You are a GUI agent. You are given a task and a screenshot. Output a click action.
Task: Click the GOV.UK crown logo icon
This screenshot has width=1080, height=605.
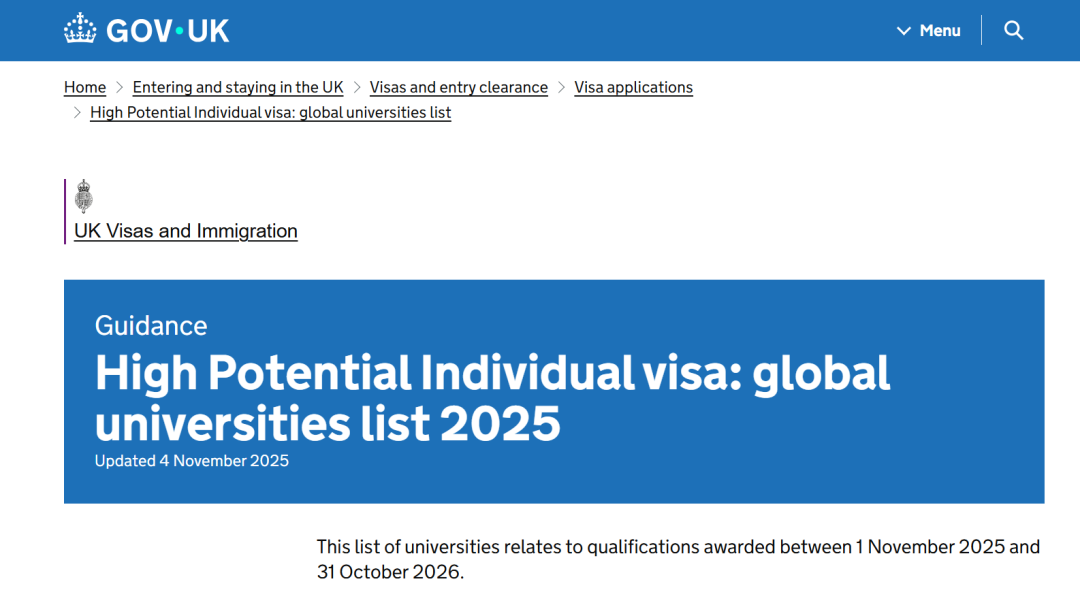pyautogui.click(x=80, y=29)
